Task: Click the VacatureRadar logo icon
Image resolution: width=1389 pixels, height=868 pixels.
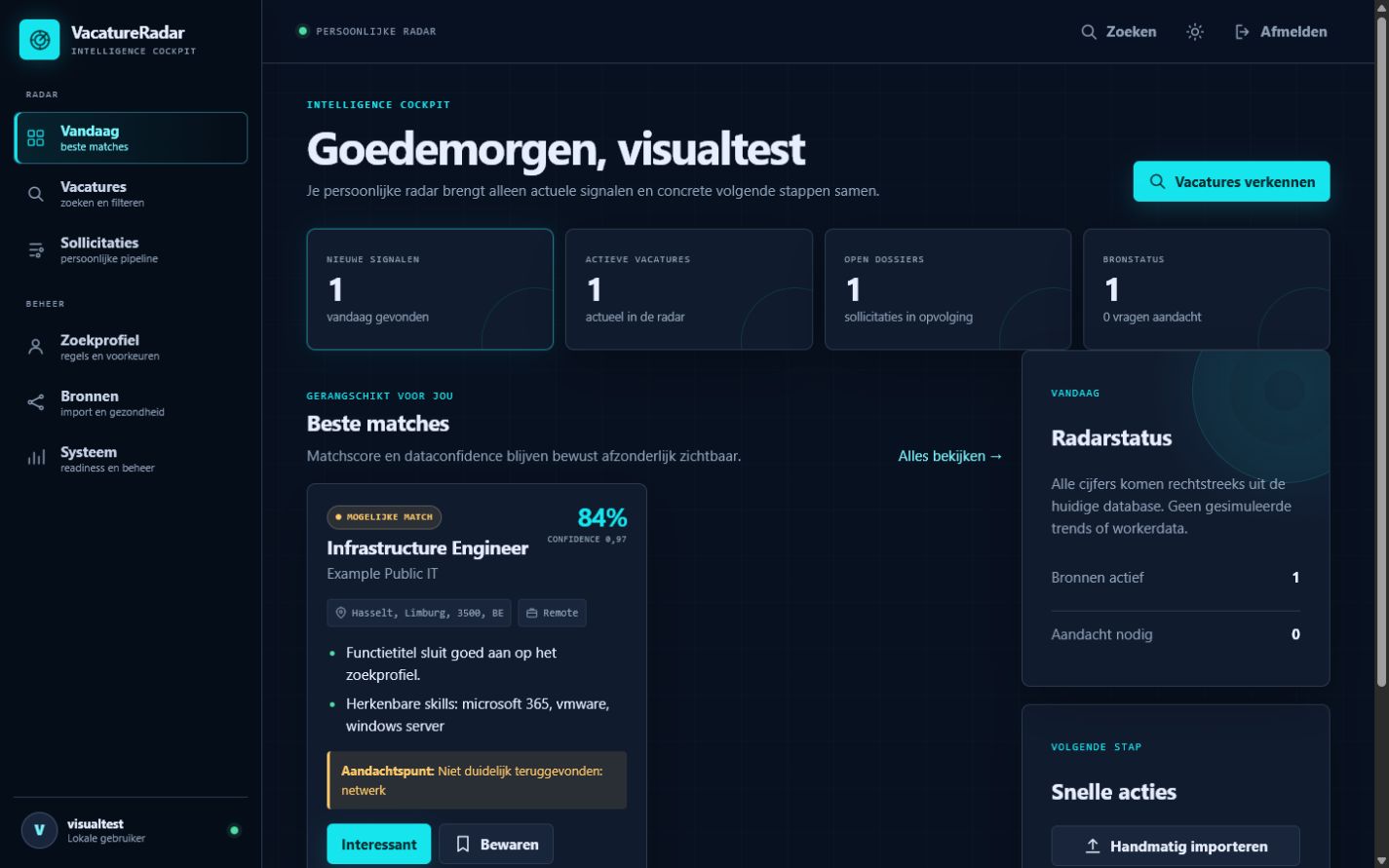Action: 40,40
